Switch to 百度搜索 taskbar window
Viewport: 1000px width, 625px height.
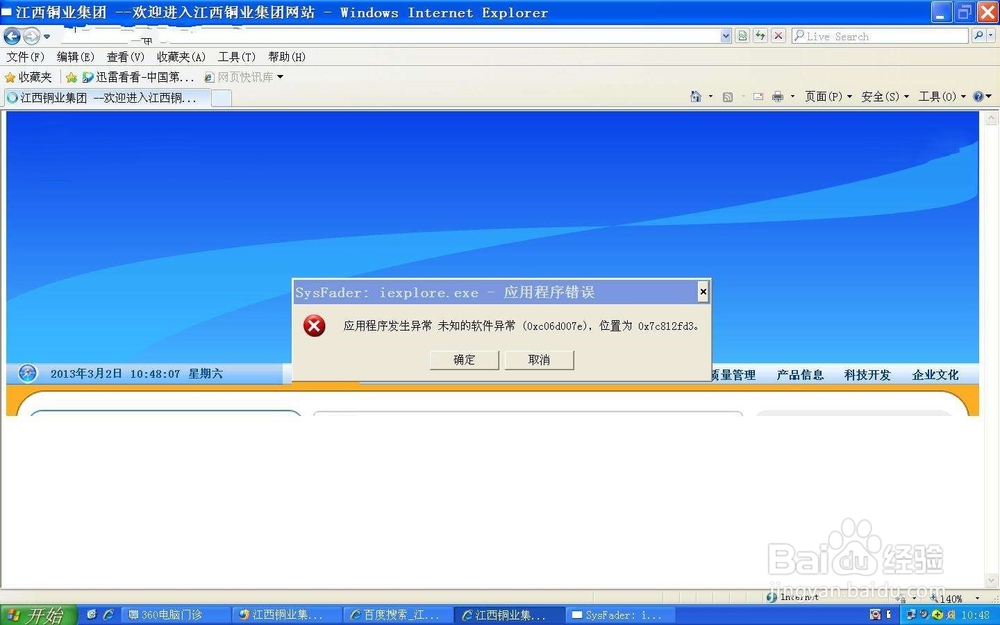[x=399, y=615]
